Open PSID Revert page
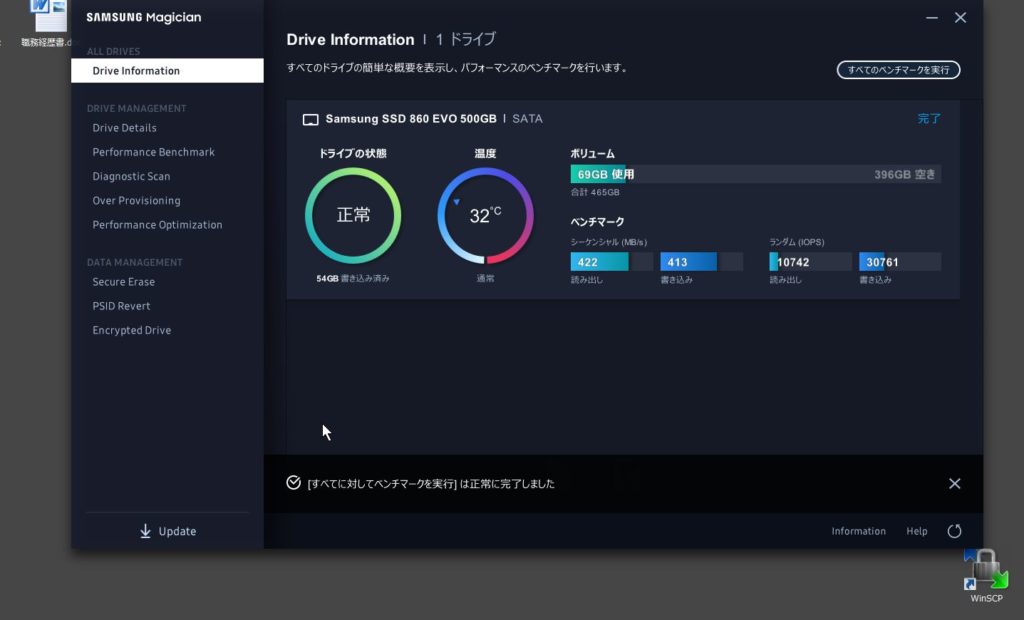Image resolution: width=1024 pixels, height=620 pixels. pos(121,306)
